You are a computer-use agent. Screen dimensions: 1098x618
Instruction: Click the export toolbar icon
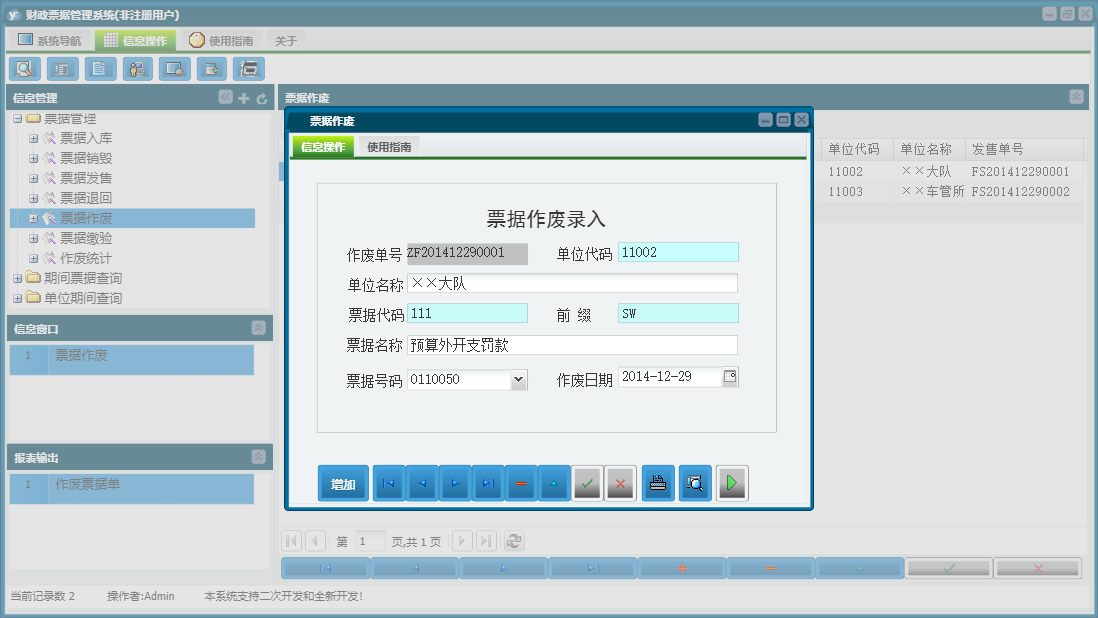pos(212,68)
